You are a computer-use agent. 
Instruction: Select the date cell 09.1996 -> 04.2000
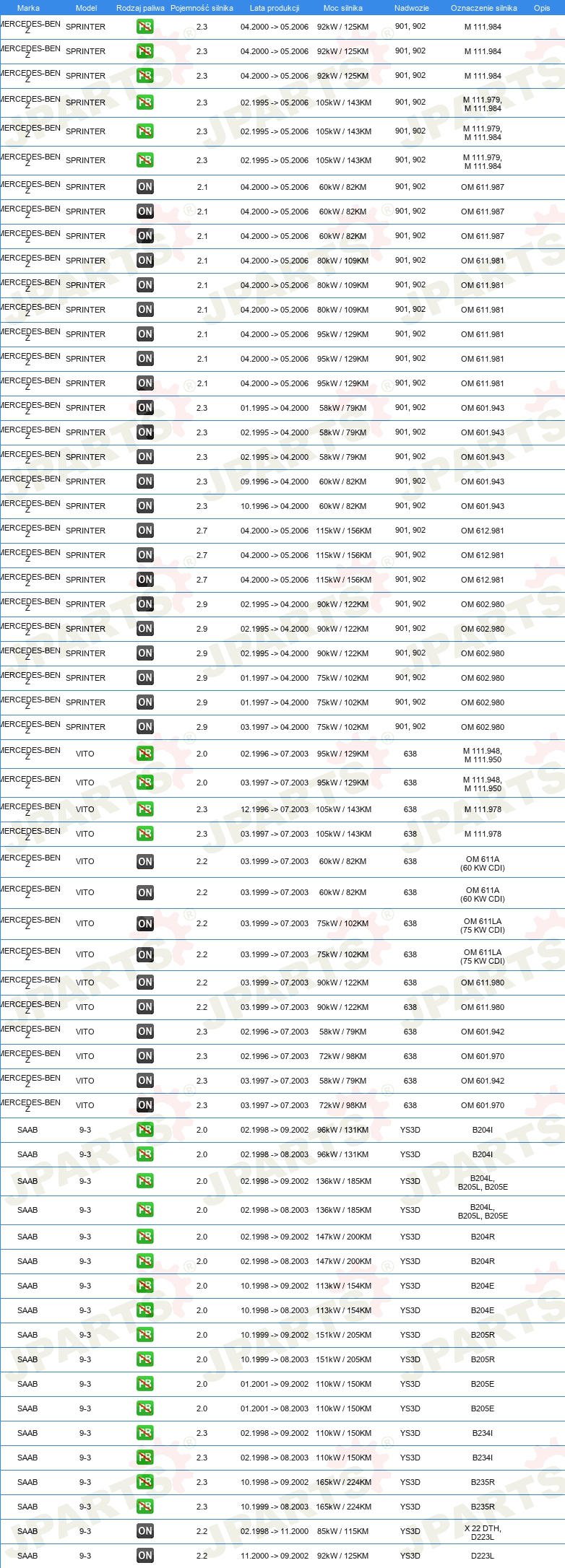[x=275, y=482]
